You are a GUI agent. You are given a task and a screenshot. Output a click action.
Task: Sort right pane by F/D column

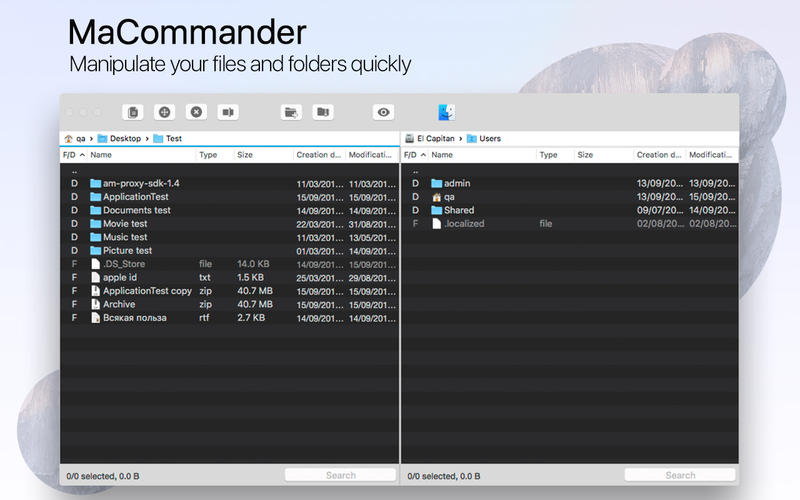point(415,155)
